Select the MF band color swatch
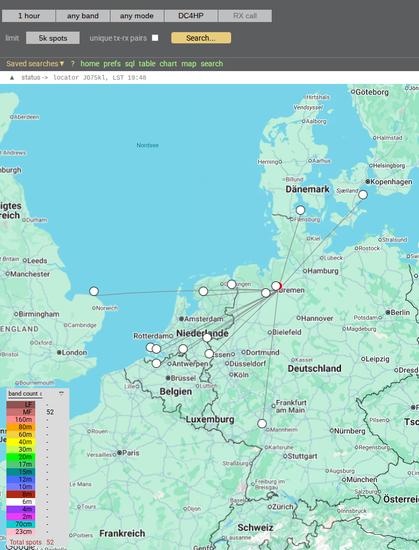 pos(21,412)
